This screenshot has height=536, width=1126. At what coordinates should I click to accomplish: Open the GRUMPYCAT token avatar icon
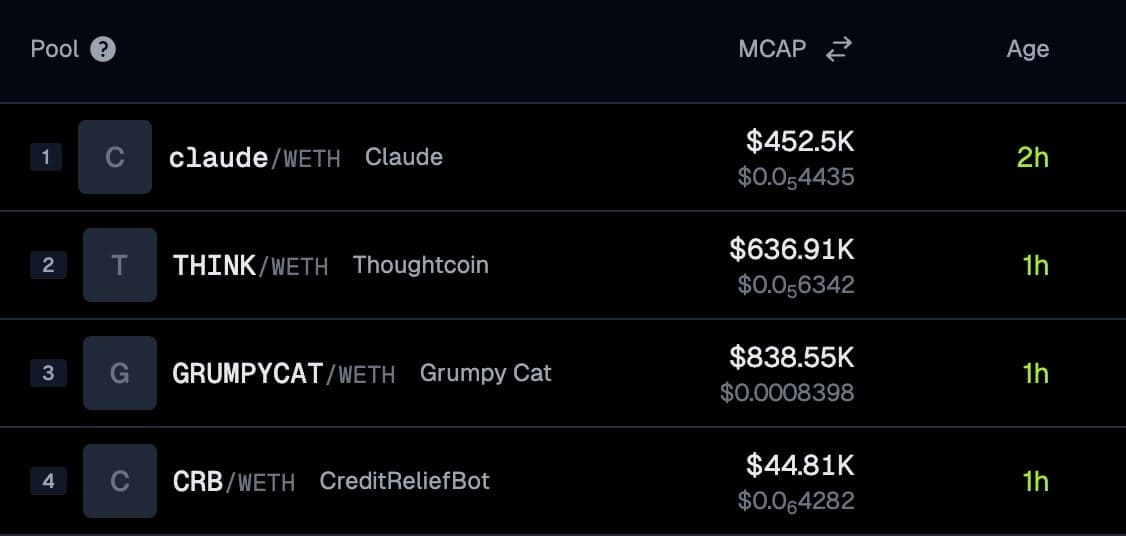click(x=120, y=373)
